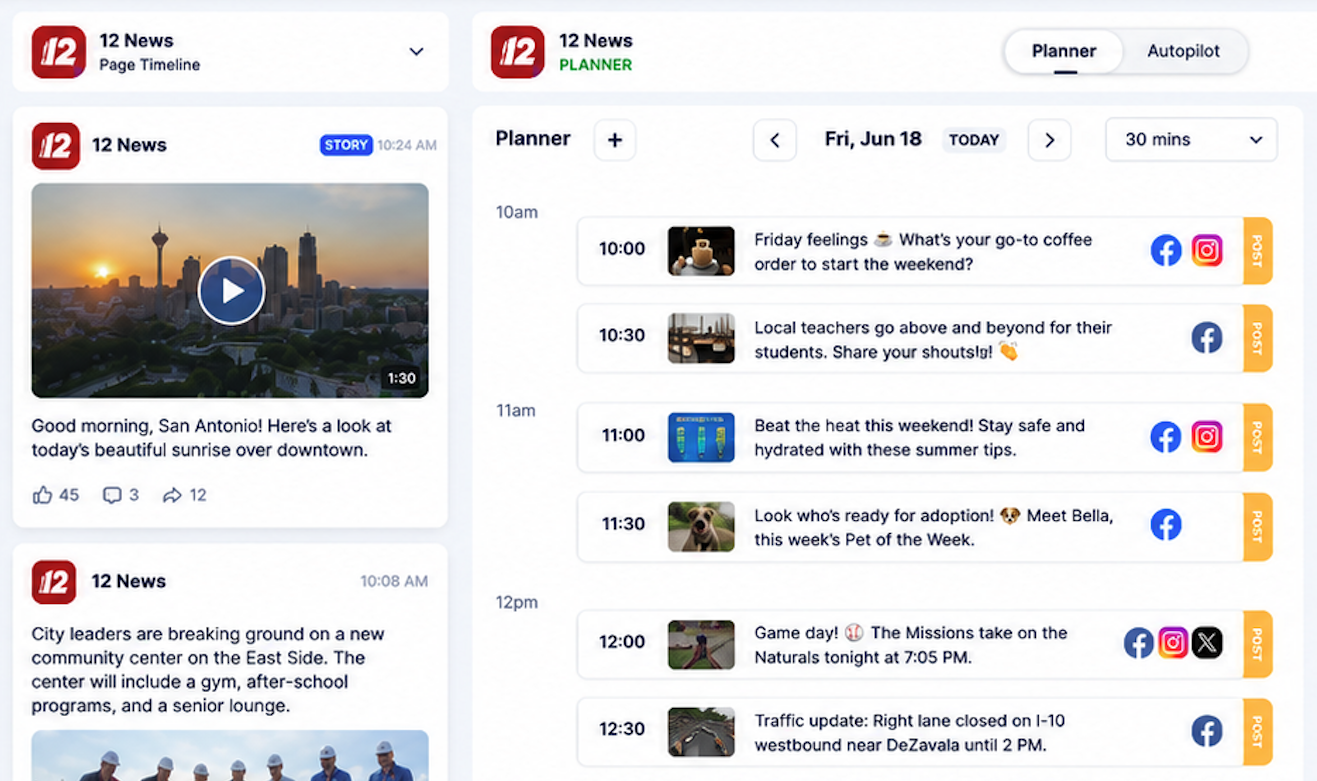The height and width of the screenshot is (781, 1317).
Task: Click the 12:30 time label
Action: 622,730
